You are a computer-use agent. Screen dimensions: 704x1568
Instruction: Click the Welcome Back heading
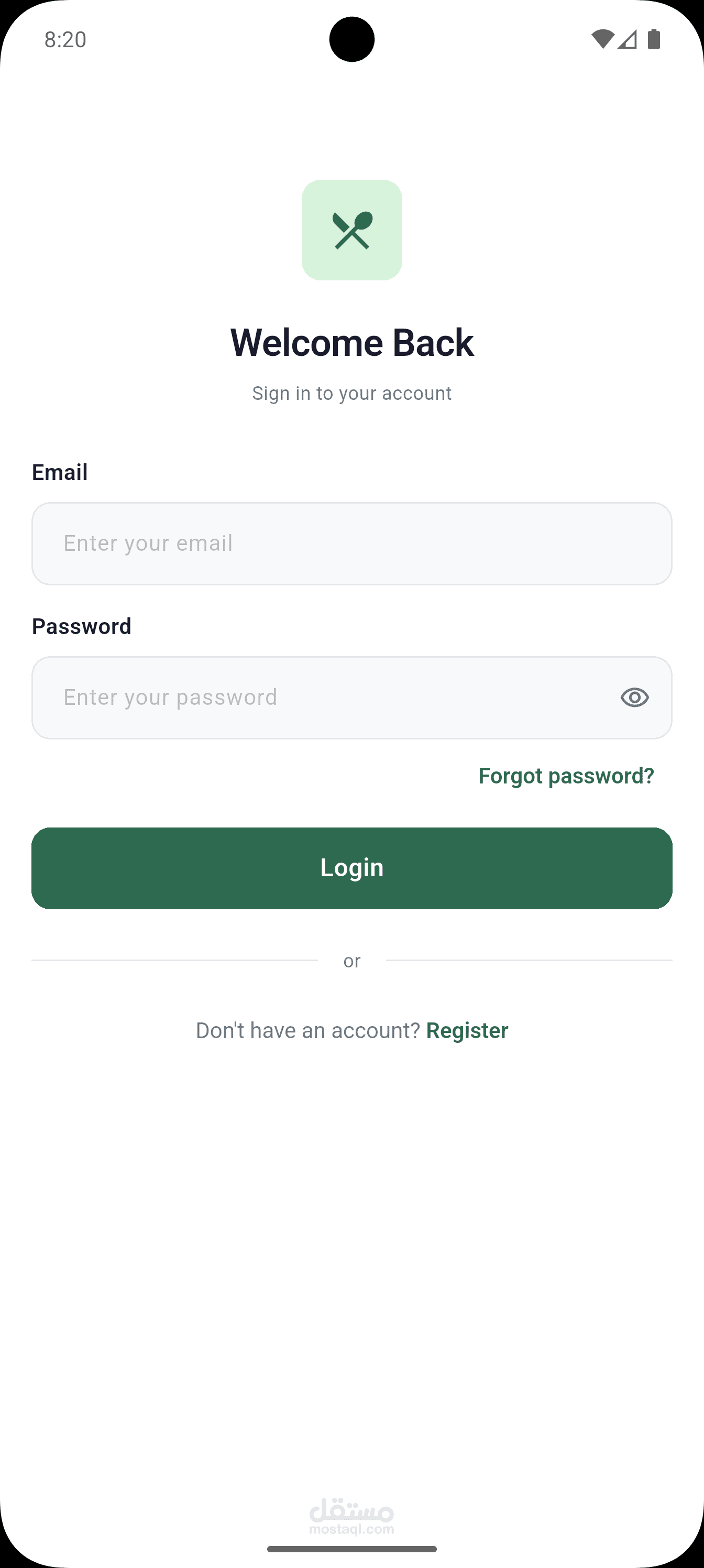(351, 343)
